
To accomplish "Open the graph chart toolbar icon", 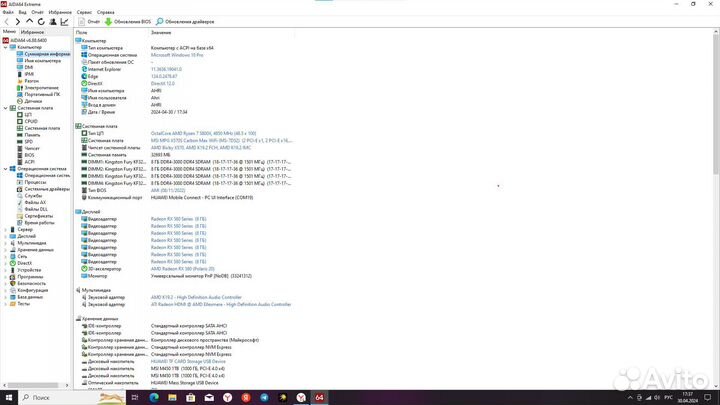I will click(64, 22).
